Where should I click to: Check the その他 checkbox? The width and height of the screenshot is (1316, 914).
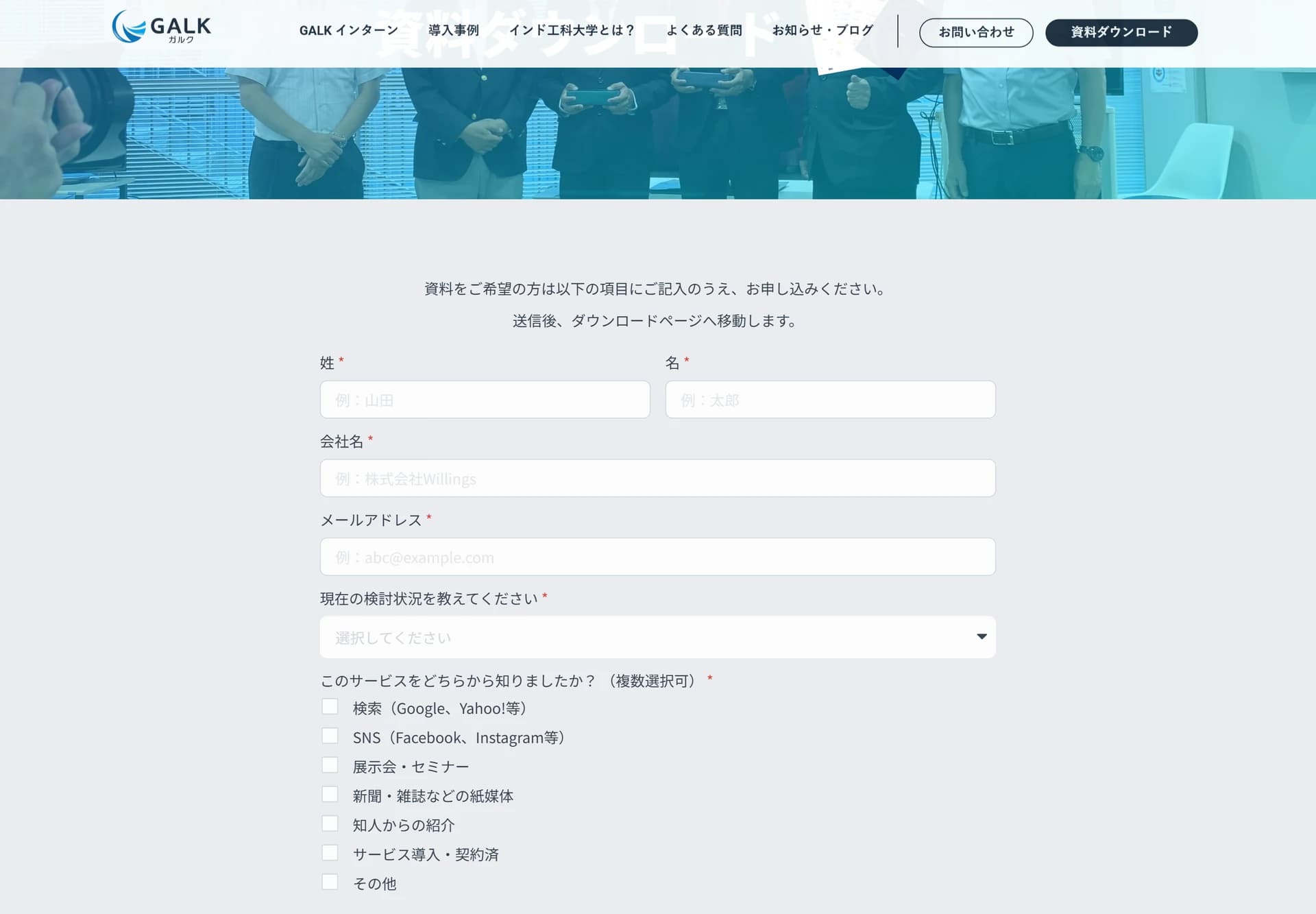point(330,882)
